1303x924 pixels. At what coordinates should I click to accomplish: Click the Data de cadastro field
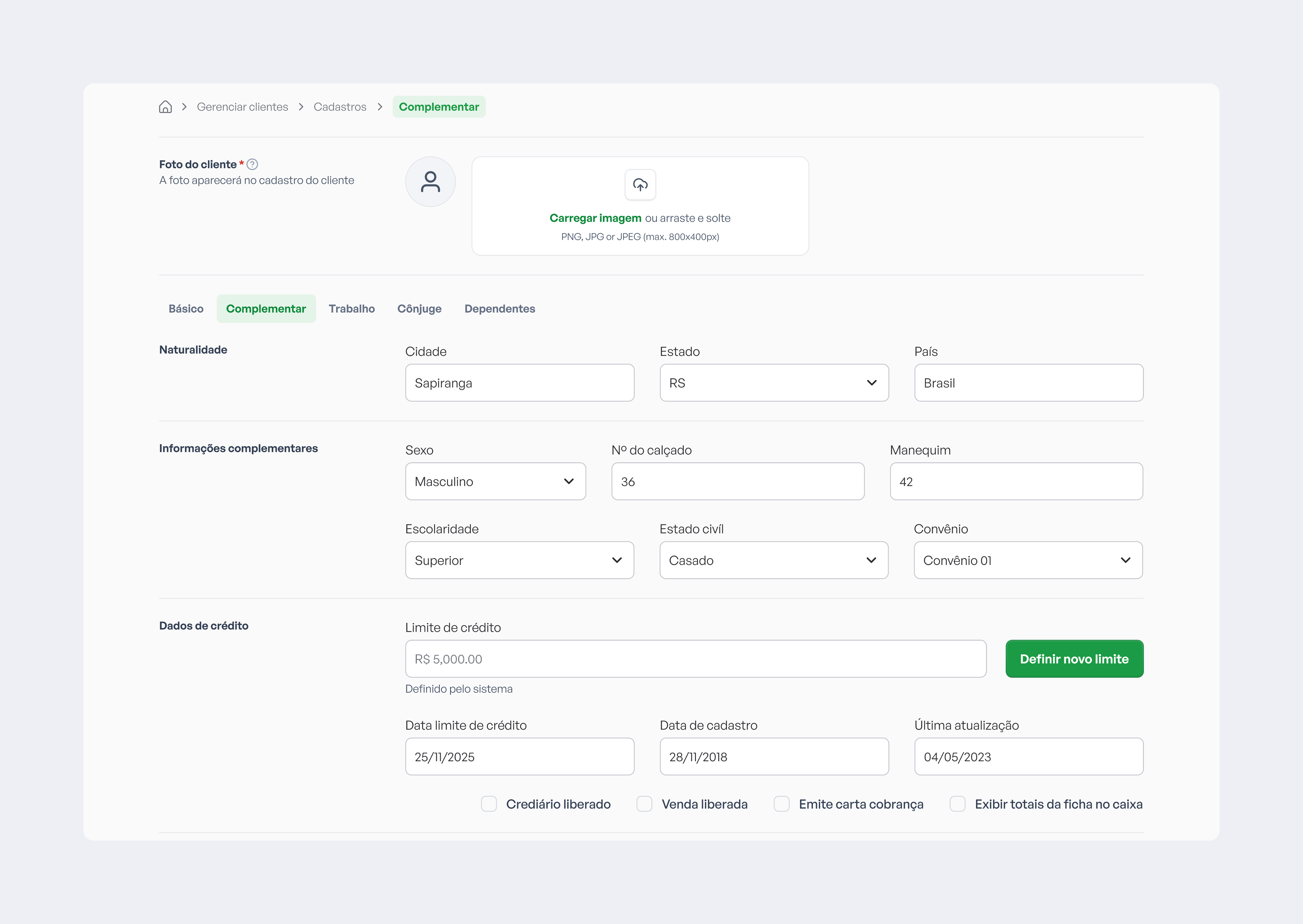pyautogui.click(x=774, y=757)
